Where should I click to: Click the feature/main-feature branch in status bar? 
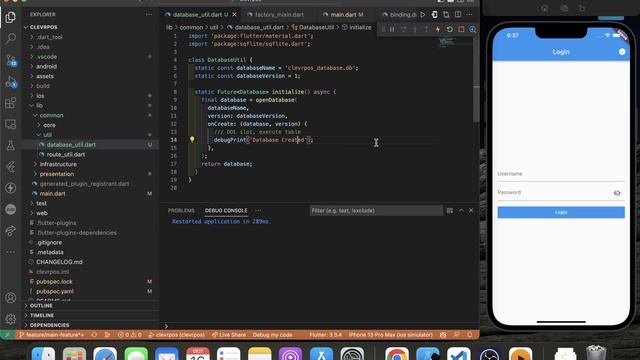(x=51, y=335)
